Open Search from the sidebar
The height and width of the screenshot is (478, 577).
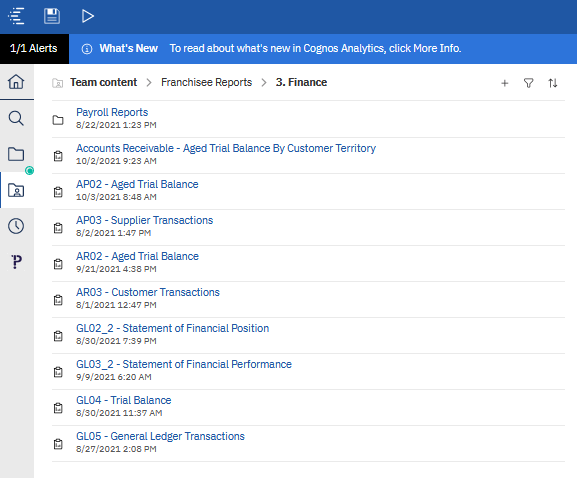pos(16,118)
